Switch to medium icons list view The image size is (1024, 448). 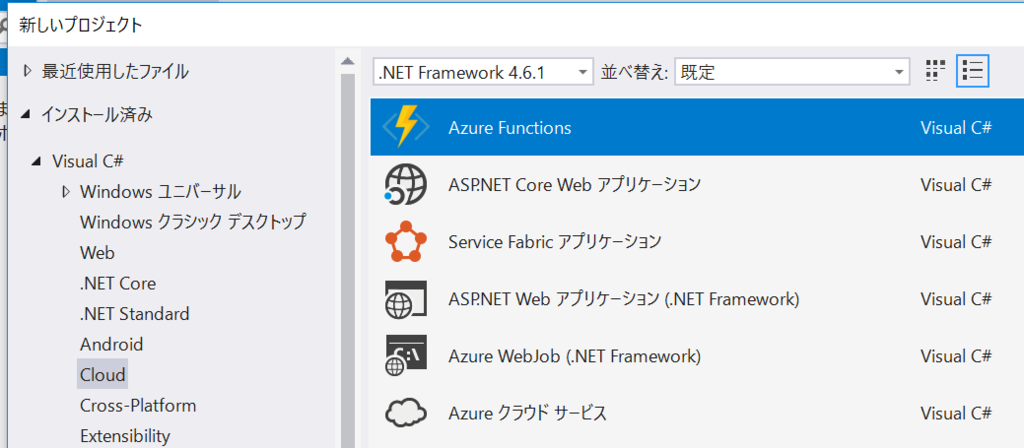coord(973,71)
